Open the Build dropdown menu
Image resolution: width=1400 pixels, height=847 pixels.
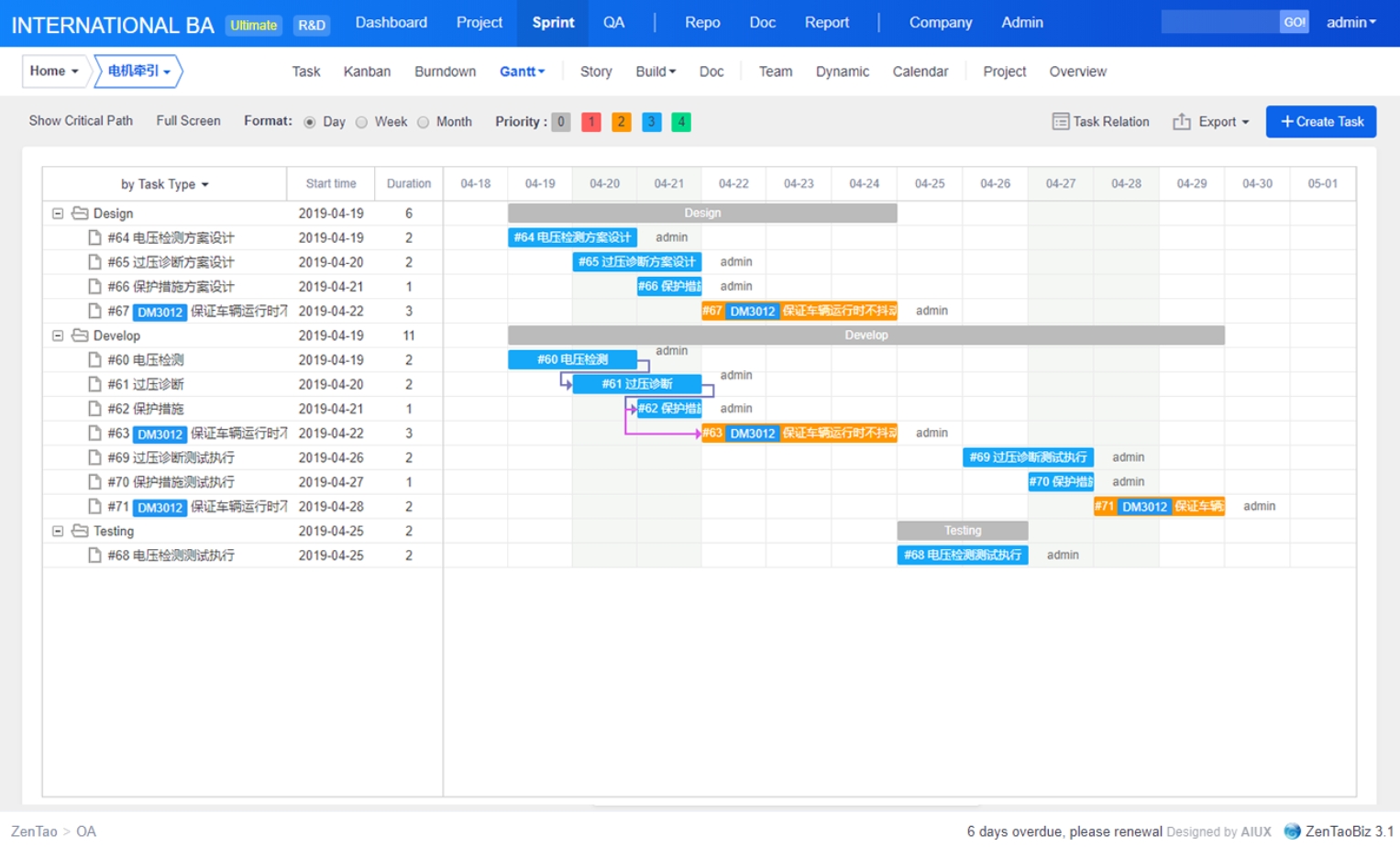(x=656, y=71)
